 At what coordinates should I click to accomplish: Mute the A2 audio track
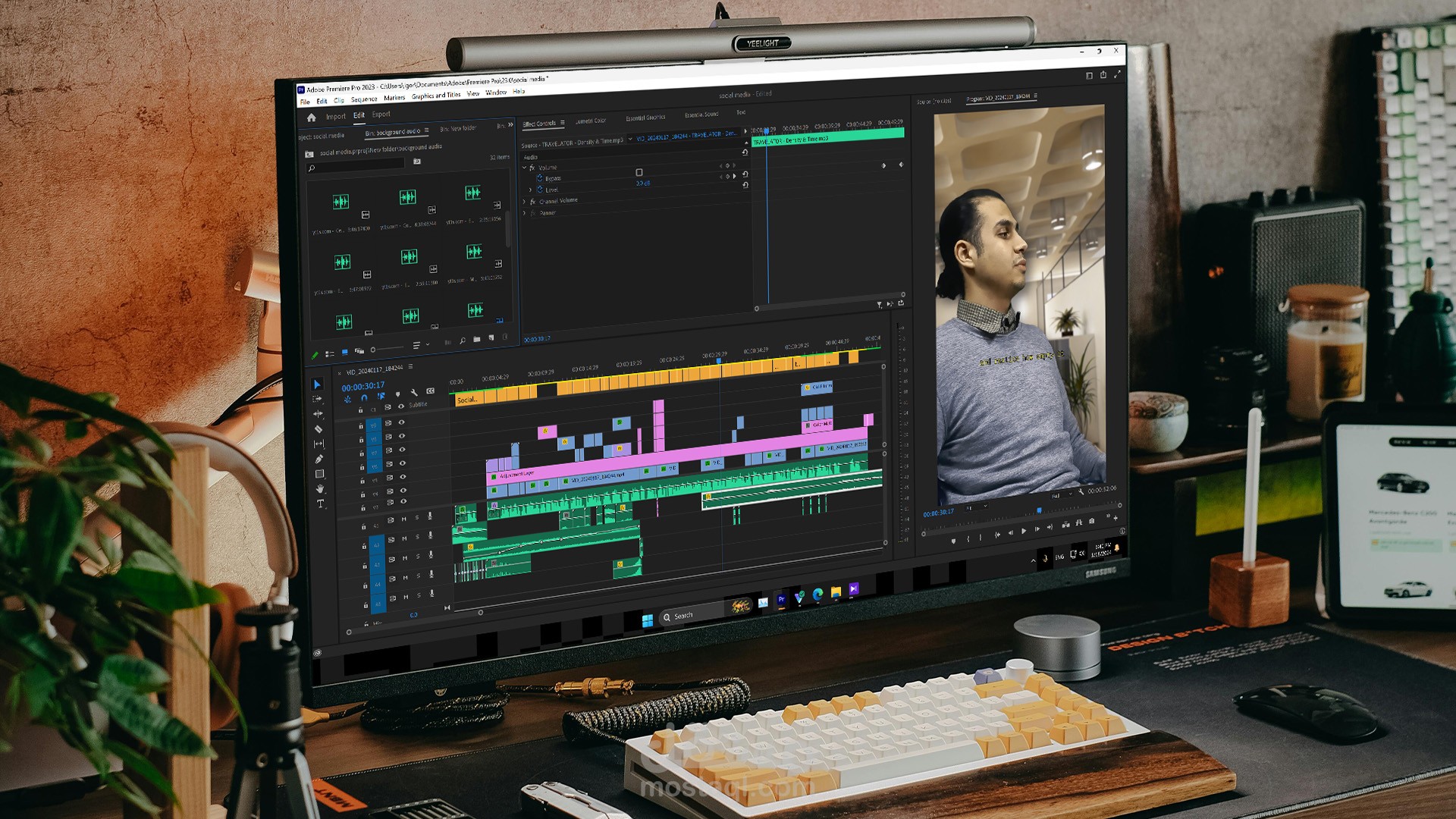point(404,538)
